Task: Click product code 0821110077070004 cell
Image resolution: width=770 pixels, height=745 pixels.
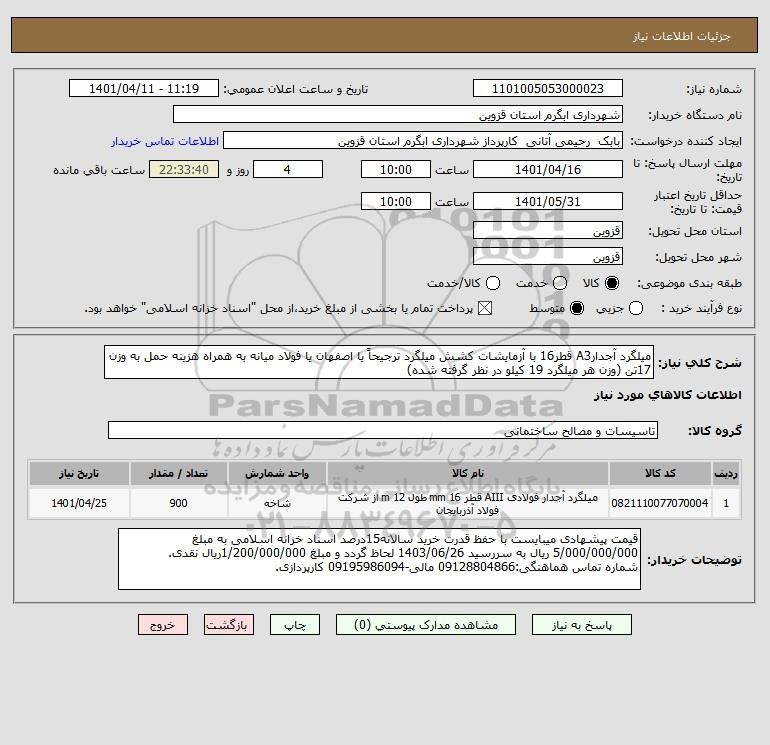Action: [660, 503]
